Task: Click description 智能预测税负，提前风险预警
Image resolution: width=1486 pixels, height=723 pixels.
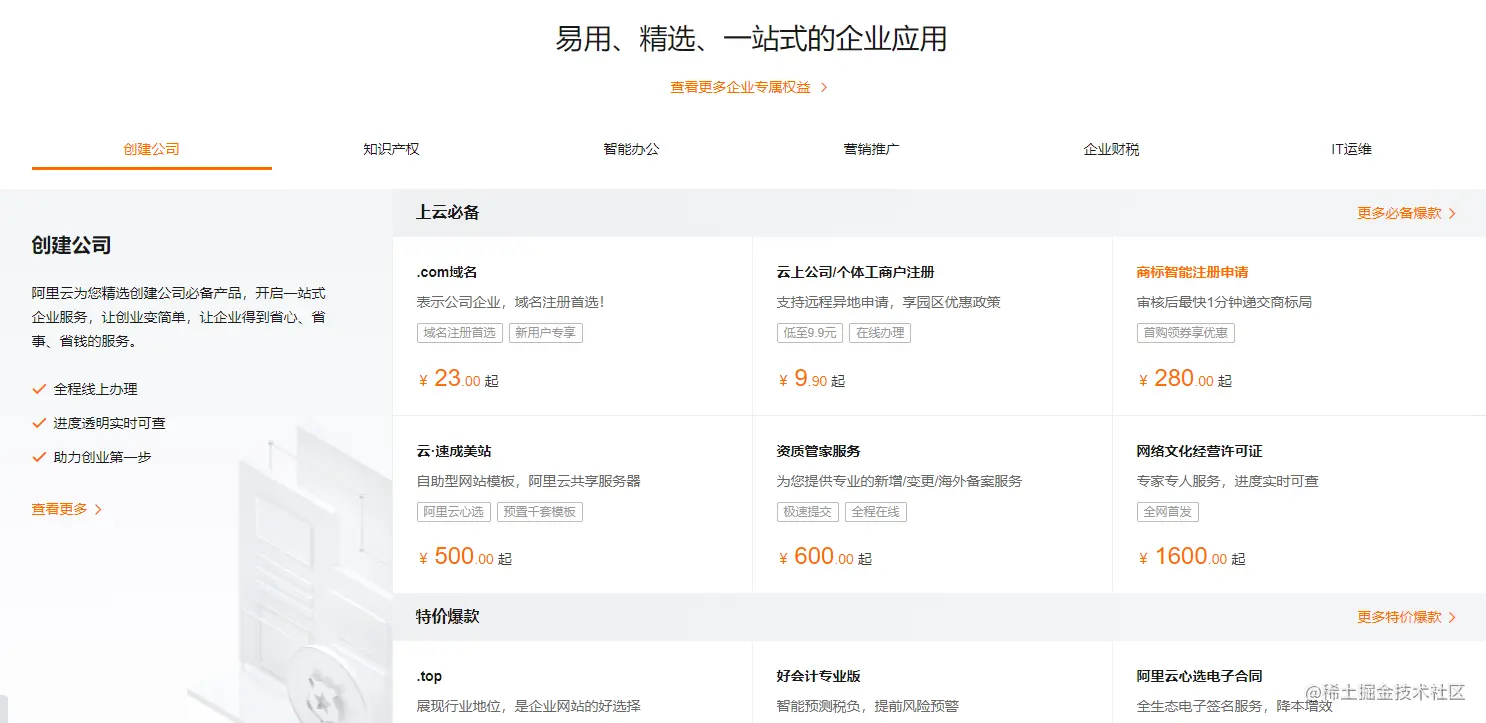Action: coord(868,706)
